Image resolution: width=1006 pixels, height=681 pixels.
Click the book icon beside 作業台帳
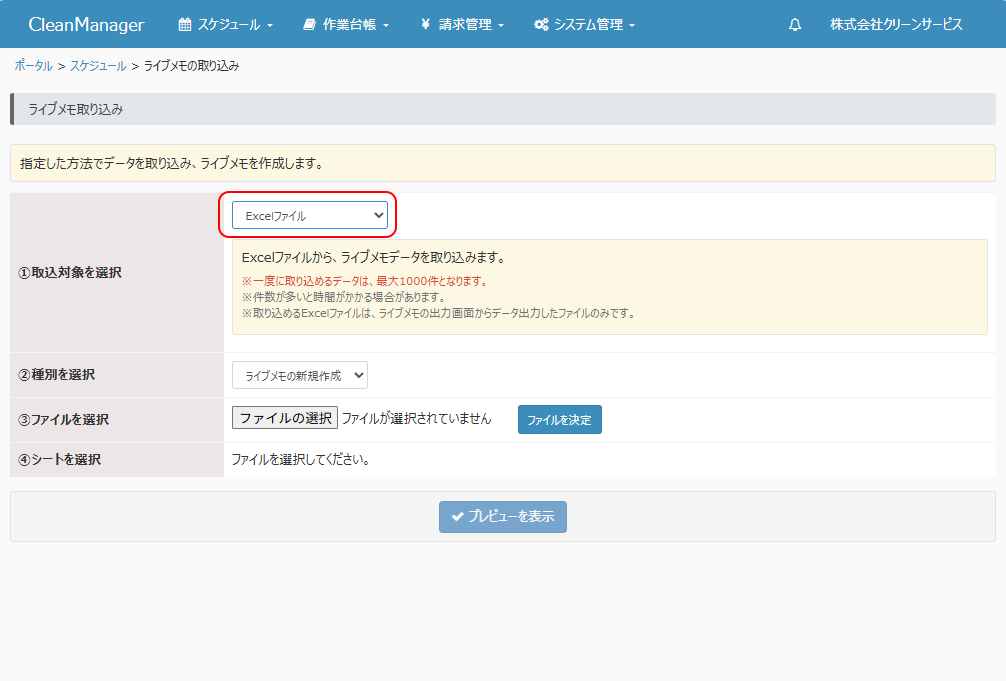point(310,24)
